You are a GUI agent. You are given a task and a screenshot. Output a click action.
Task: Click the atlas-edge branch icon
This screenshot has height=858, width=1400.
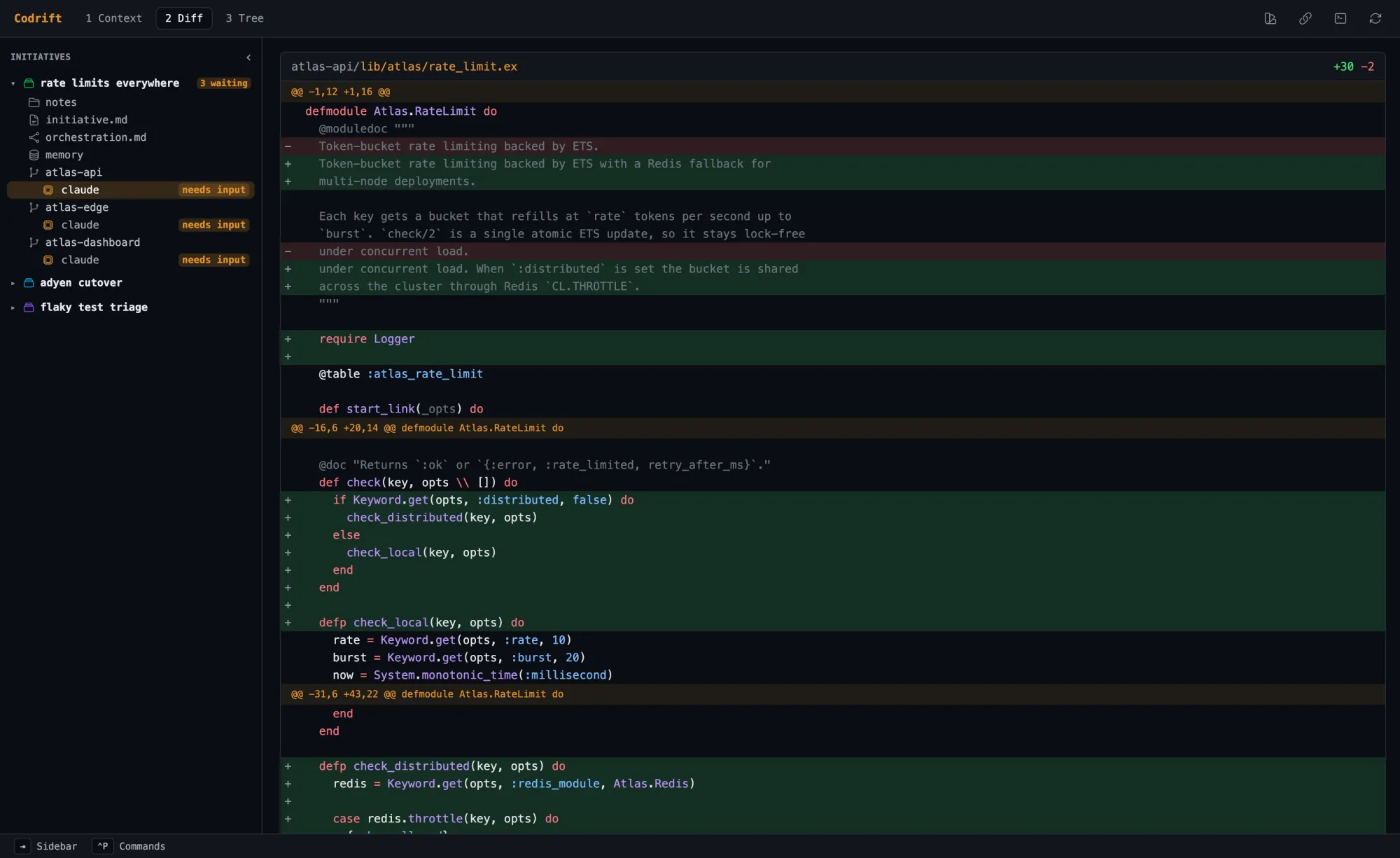pyautogui.click(x=34, y=207)
